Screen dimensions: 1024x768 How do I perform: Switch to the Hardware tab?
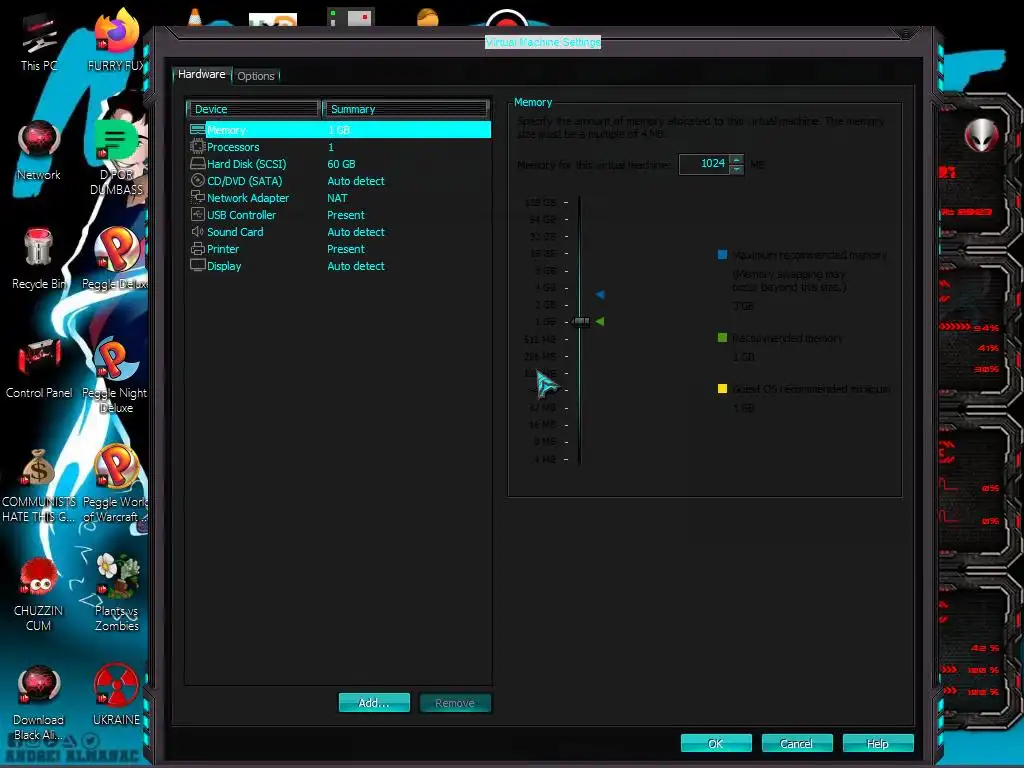pos(201,74)
